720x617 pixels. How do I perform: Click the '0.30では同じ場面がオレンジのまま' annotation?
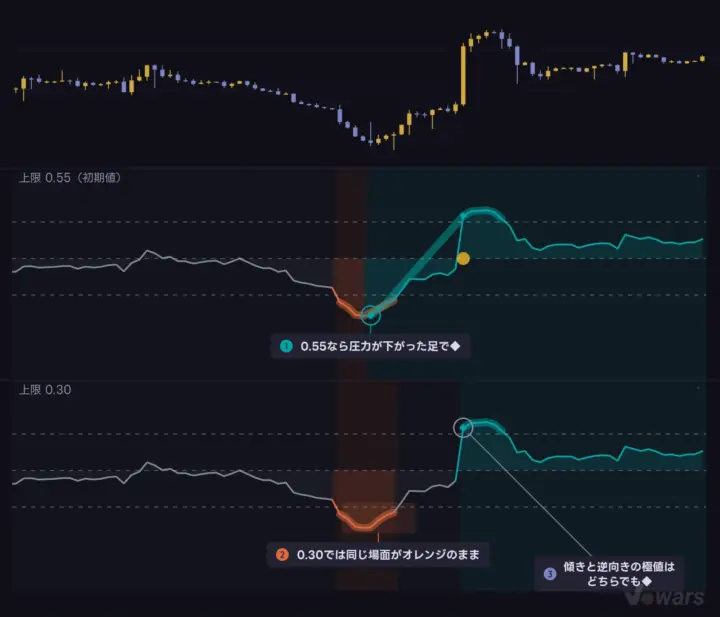[x=378, y=555]
